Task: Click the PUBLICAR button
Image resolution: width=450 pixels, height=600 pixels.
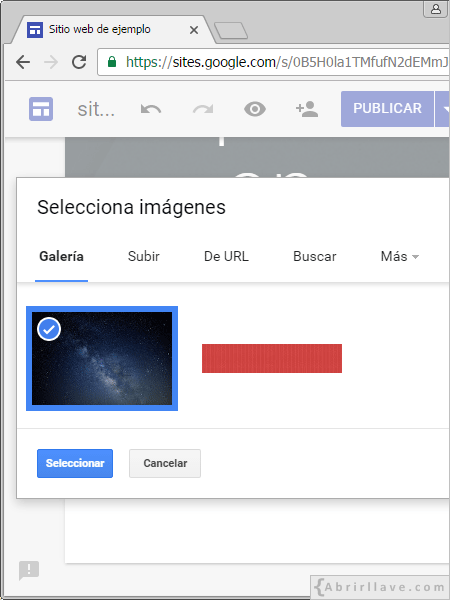Action: click(x=387, y=109)
